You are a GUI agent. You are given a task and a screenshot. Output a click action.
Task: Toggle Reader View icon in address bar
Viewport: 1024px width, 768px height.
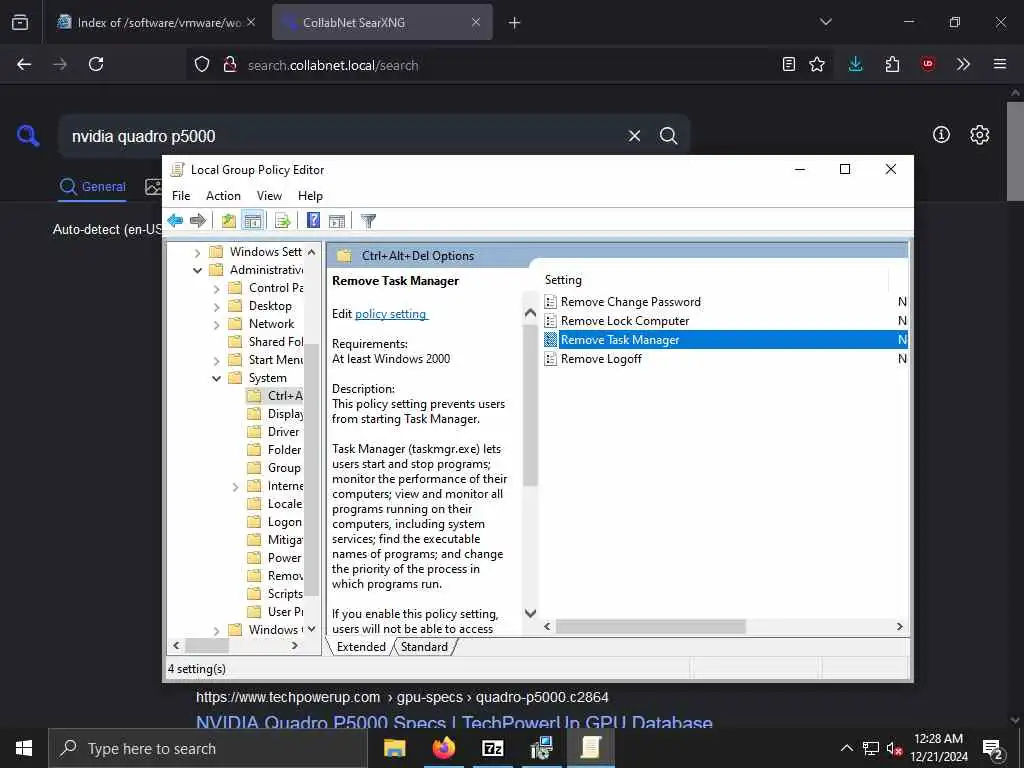789,64
